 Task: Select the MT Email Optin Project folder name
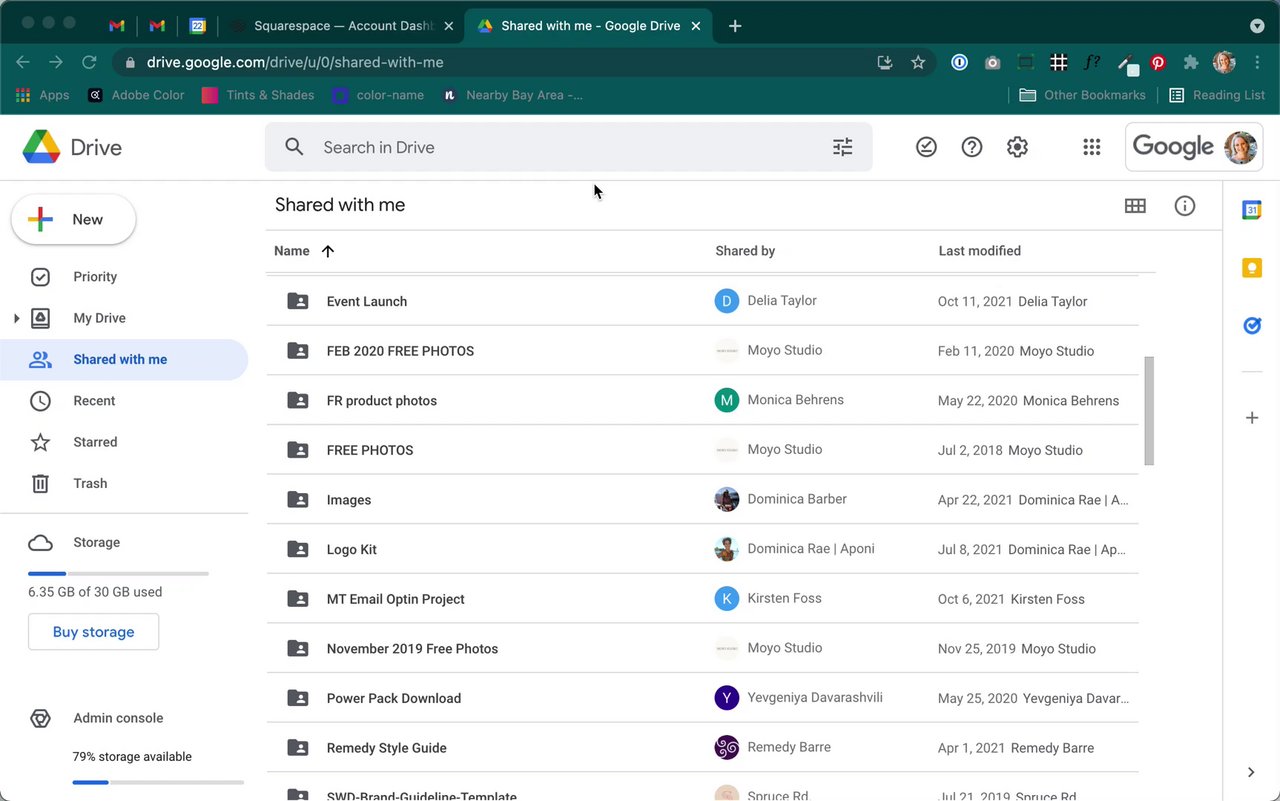coord(396,599)
